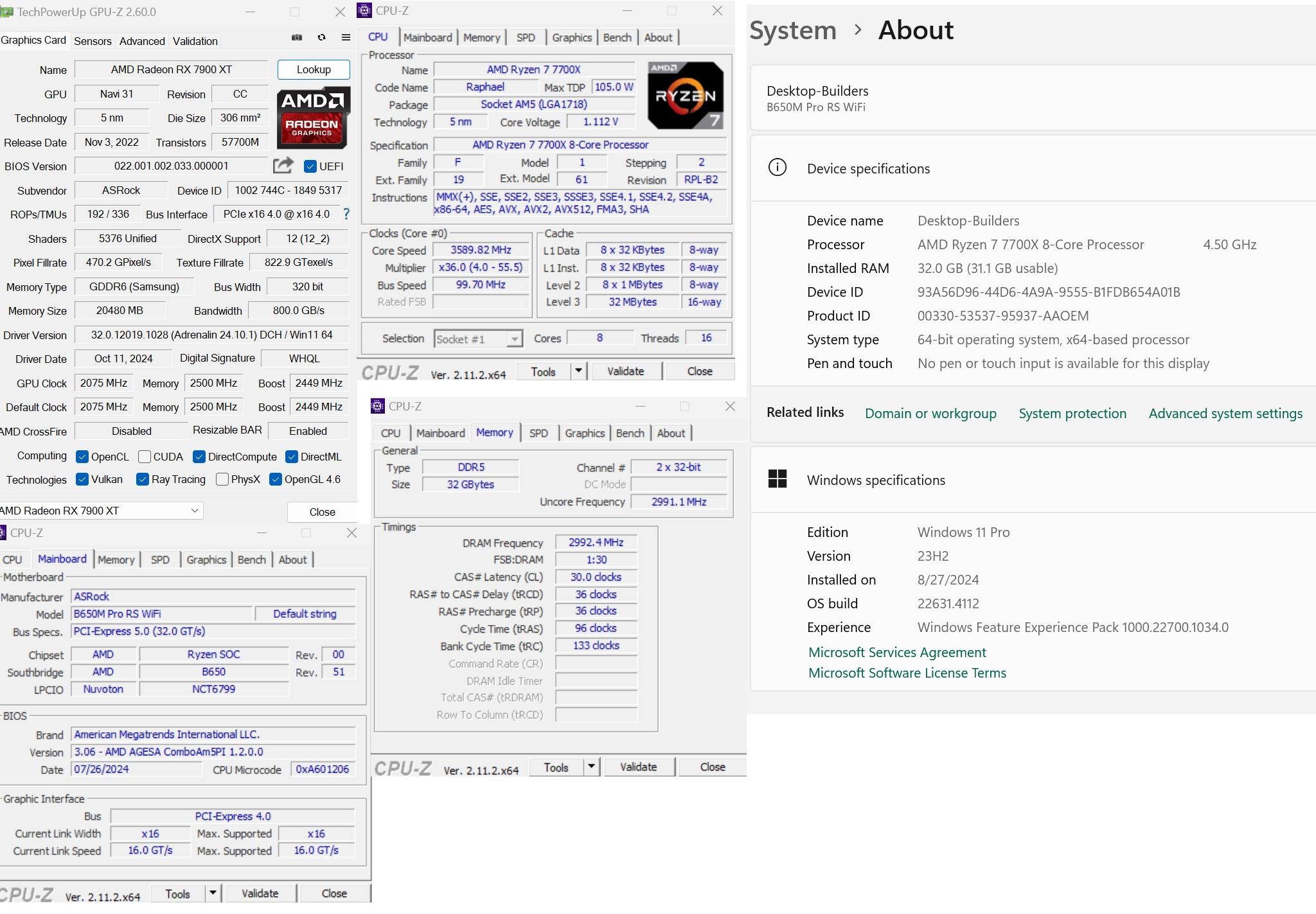Click the DRAM Frequency value 2992.4 MHz

(596, 542)
